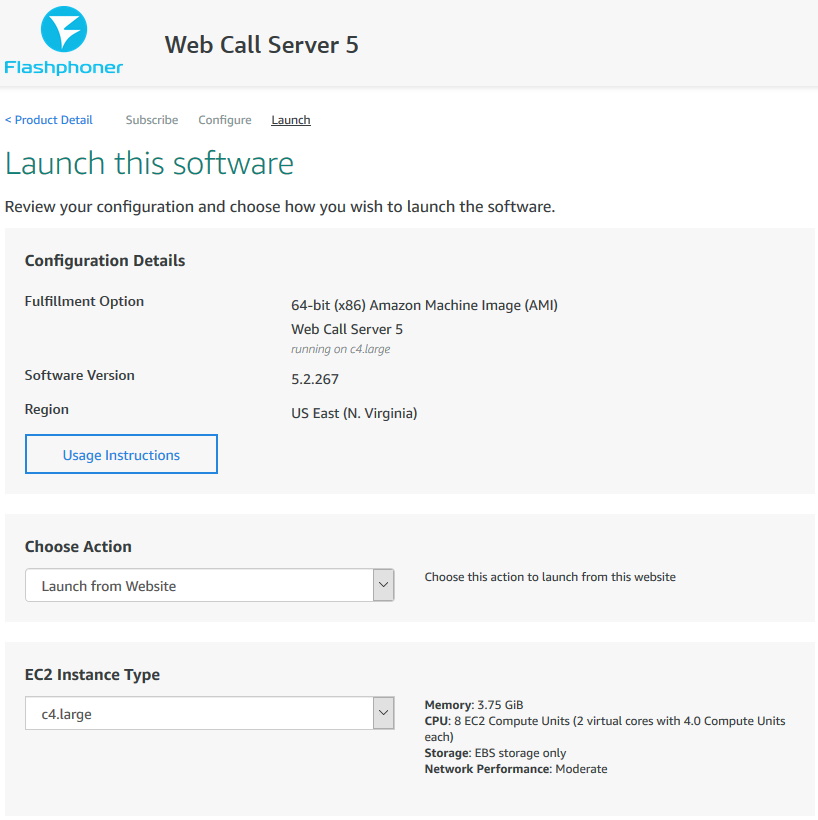Open the Choose Action 'Launch from Website' combo box

199,586
